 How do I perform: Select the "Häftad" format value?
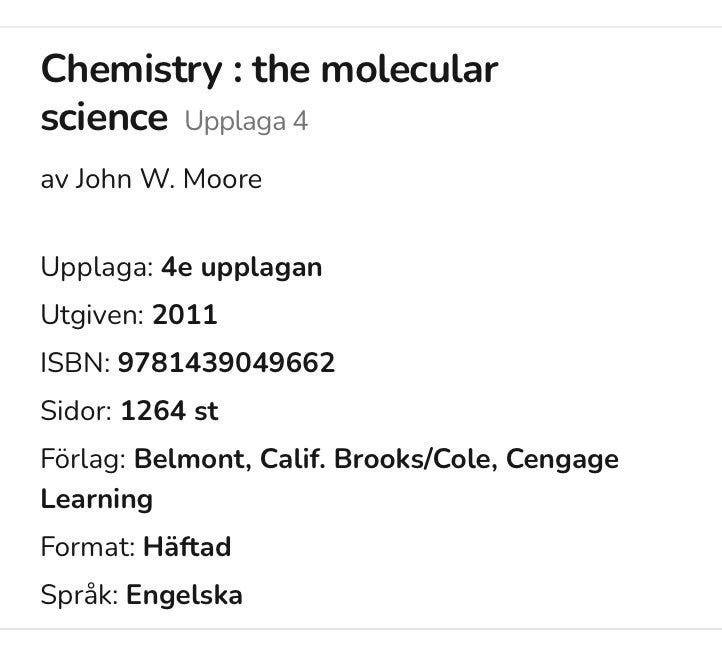click(x=187, y=547)
